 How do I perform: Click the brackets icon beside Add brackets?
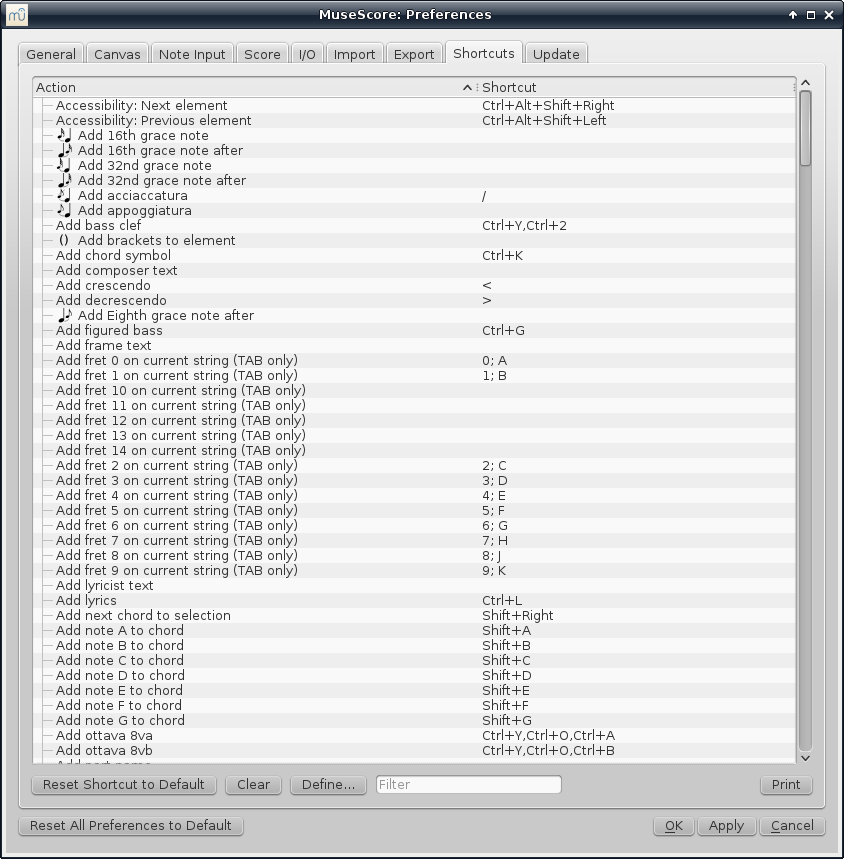64,240
